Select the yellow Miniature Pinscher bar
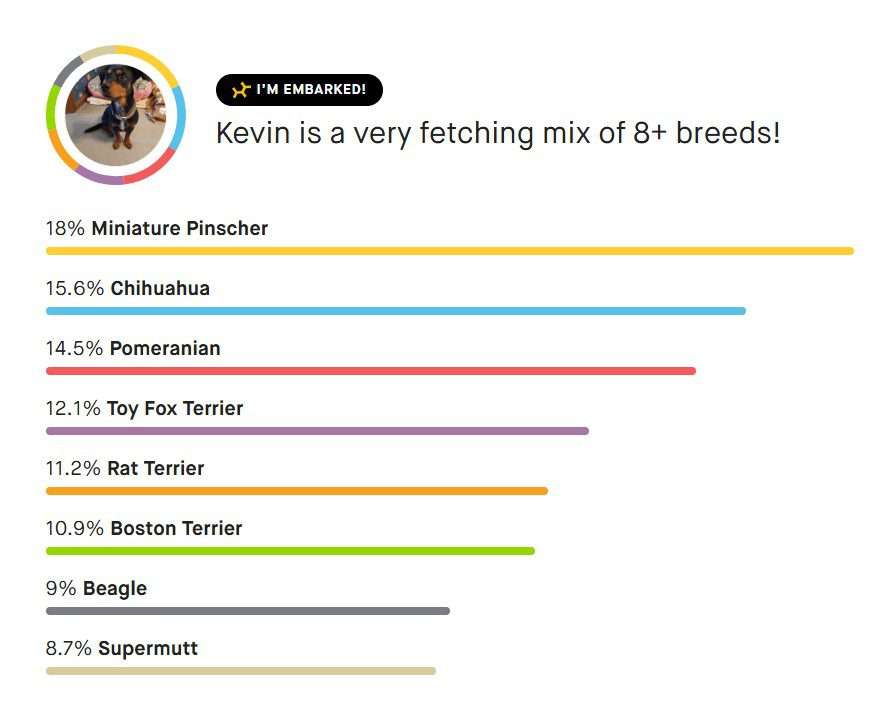Image resolution: width=893 pixels, height=702 pixels. click(x=450, y=251)
